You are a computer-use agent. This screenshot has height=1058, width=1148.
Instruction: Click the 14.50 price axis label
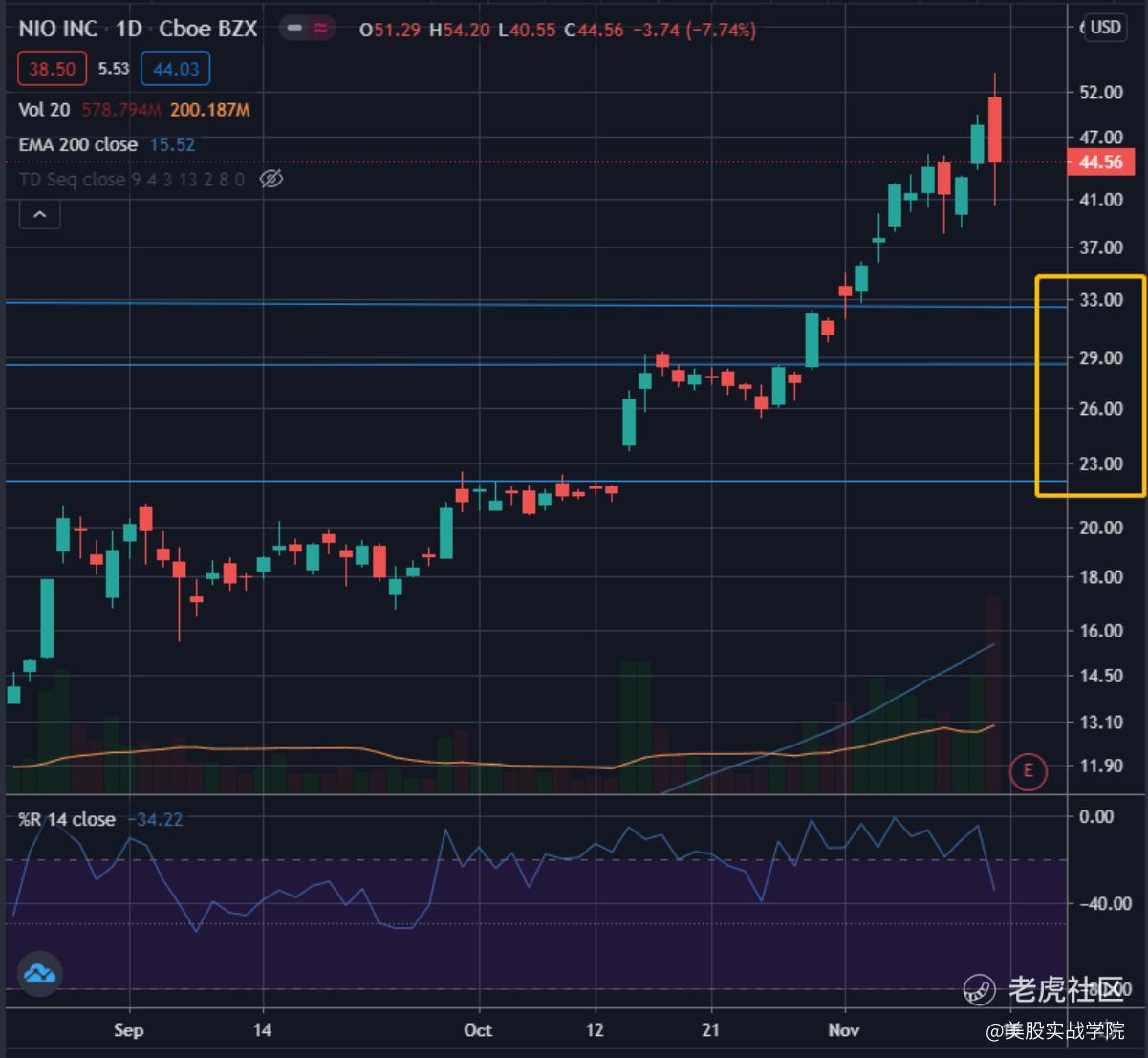1100,676
